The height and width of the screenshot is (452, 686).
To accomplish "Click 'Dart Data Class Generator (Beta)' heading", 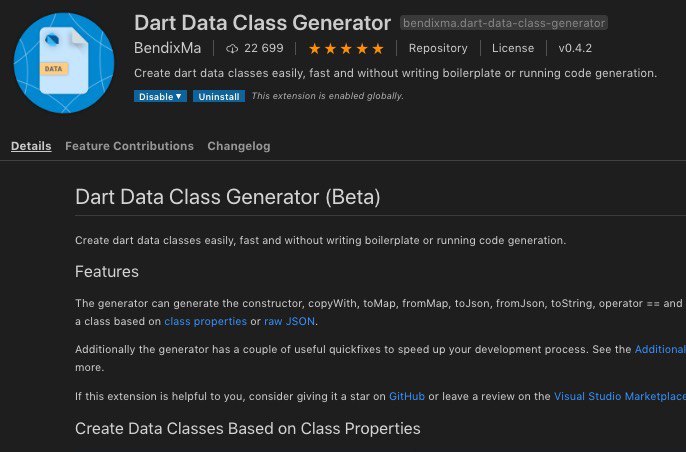I will point(228,197).
